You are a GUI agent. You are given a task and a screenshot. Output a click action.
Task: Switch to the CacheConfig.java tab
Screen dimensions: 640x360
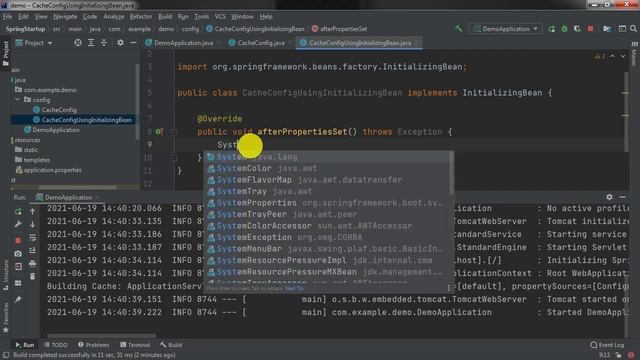[261, 43]
